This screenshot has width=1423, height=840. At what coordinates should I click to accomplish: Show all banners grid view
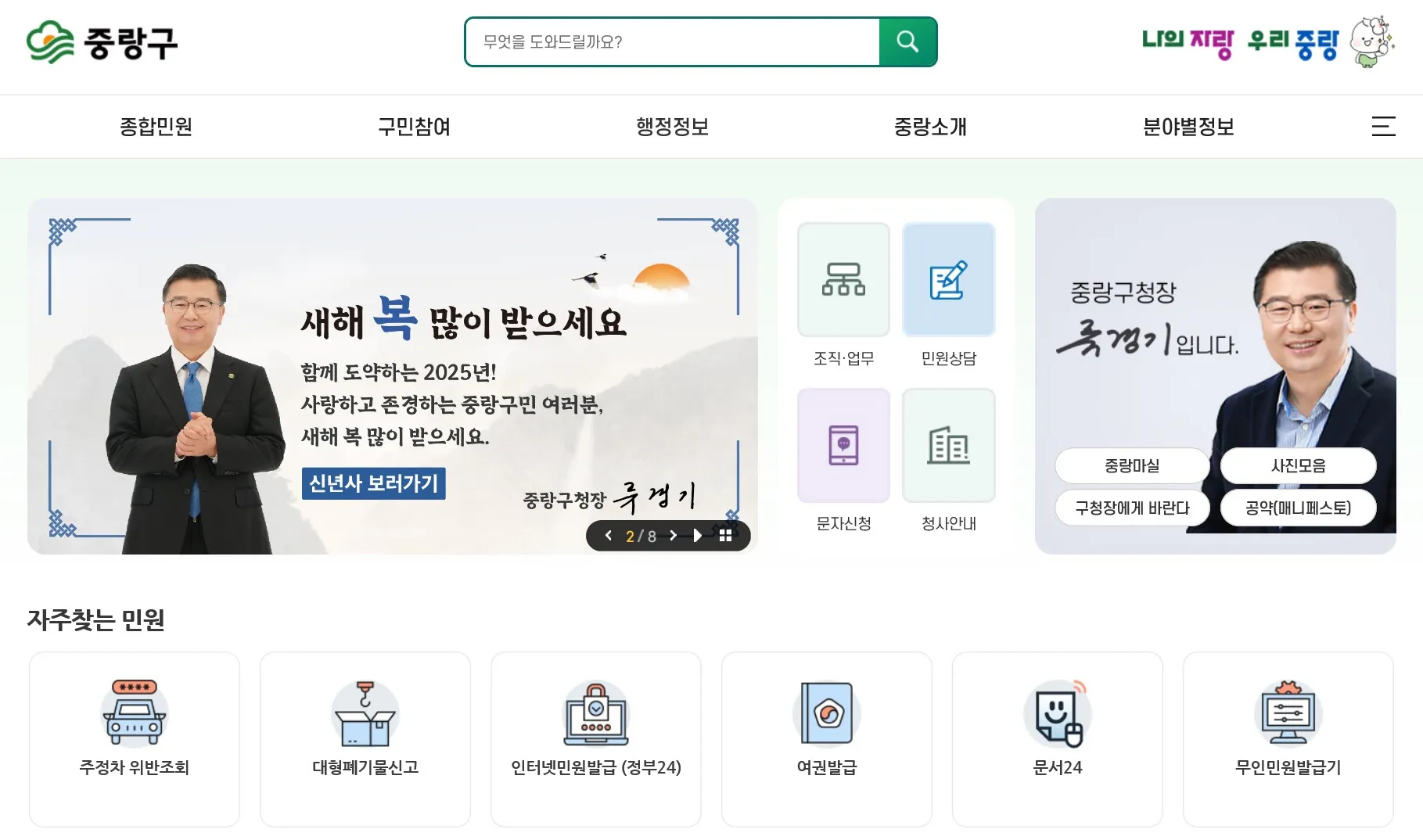[x=725, y=536]
